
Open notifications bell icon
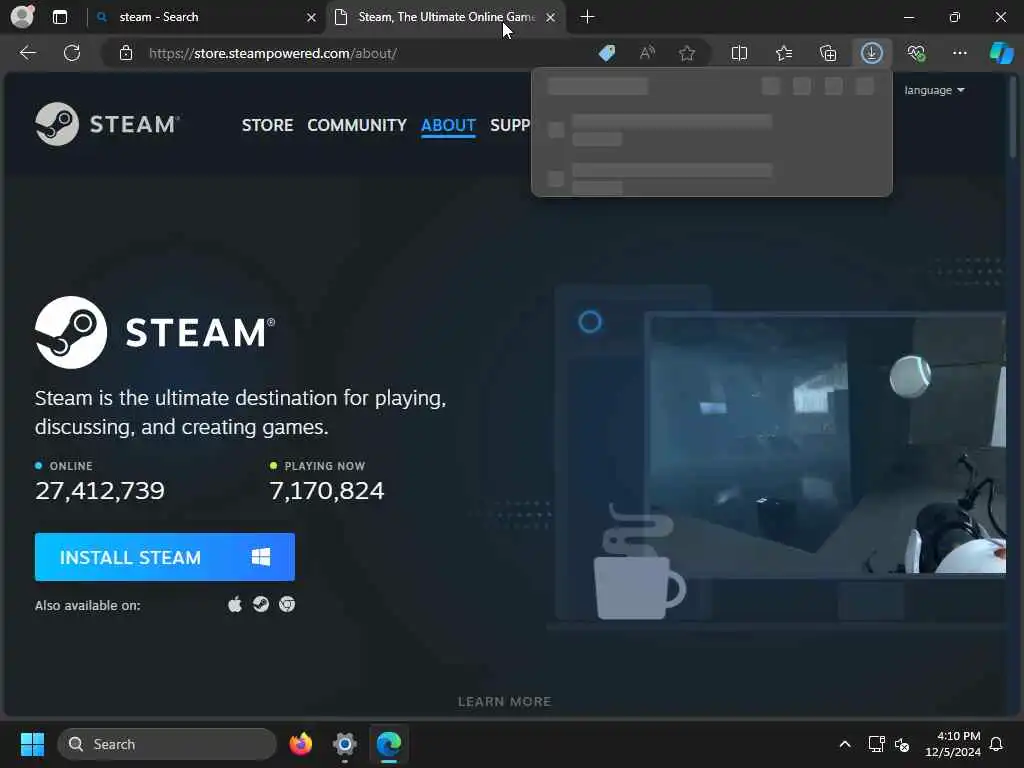click(997, 744)
